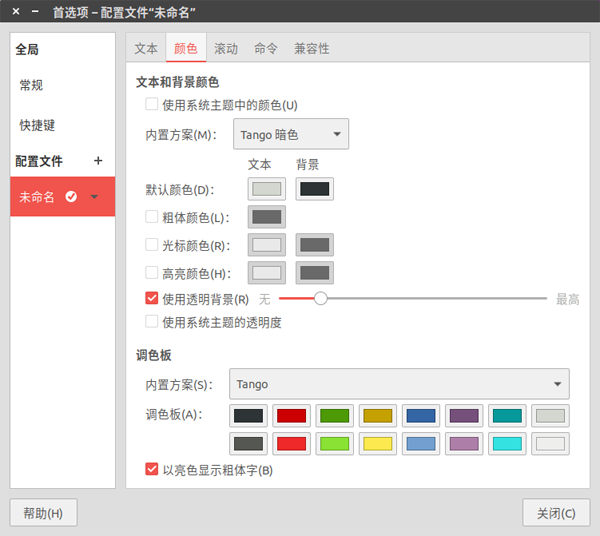Uncheck 使用透明背景 checkbox
The width and height of the screenshot is (600, 536).
pyautogui.click(x=152, y=298)
